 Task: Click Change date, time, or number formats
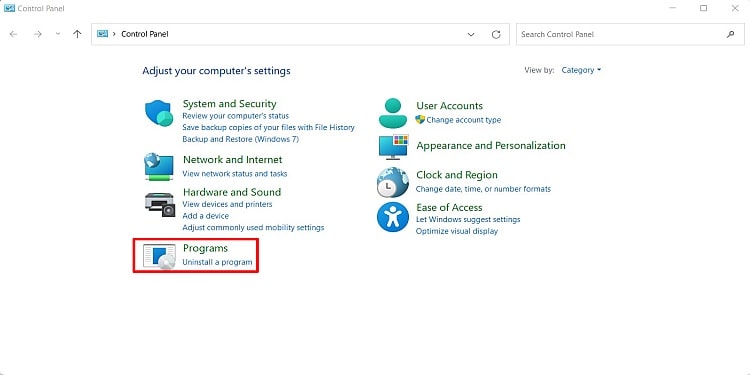tap(483, 189)
